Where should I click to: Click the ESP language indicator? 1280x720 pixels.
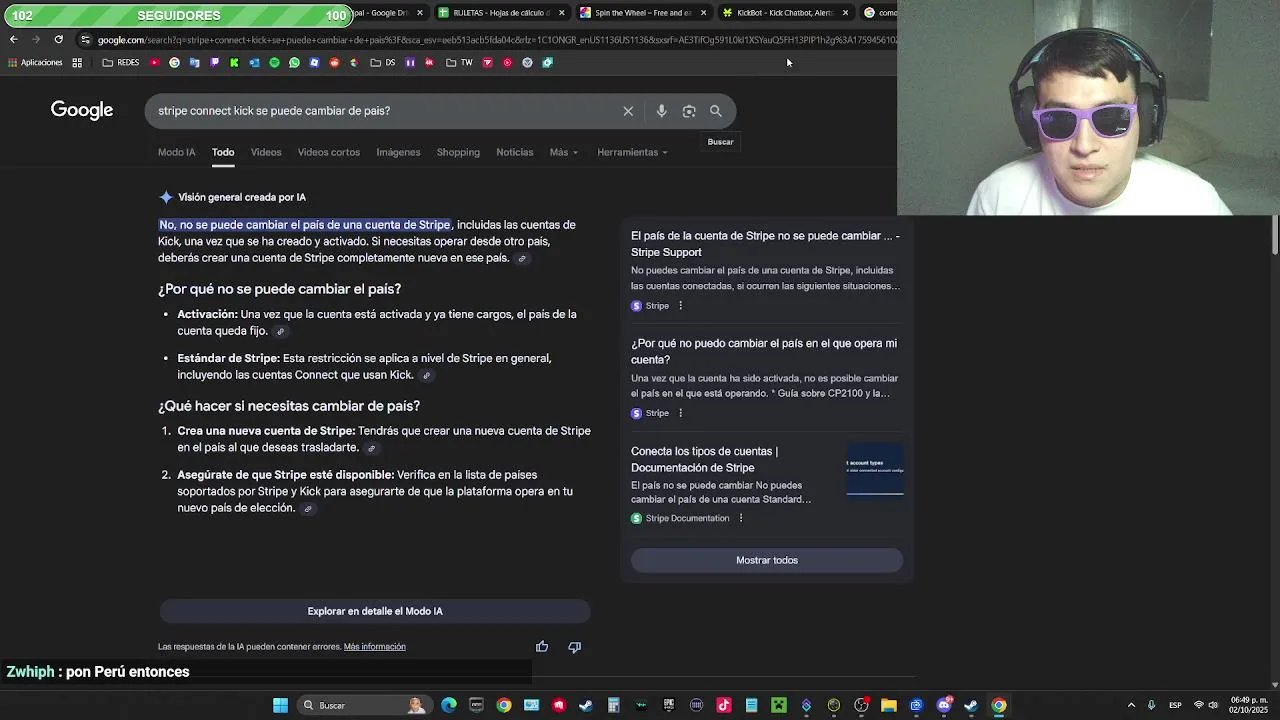[x=1175, y=705]
